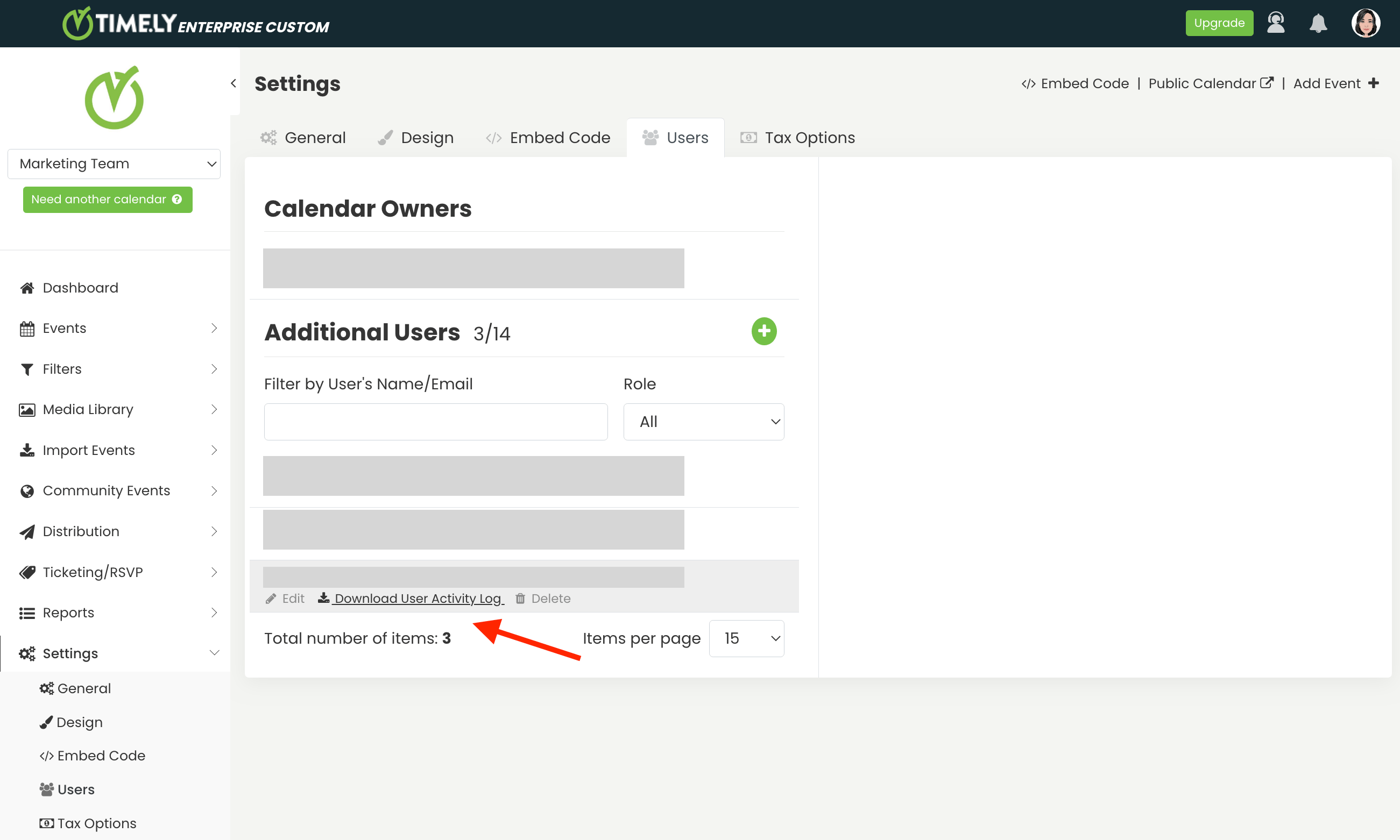Switch to the General tab
Viewport: 1400px width, 840px height.
303,138
